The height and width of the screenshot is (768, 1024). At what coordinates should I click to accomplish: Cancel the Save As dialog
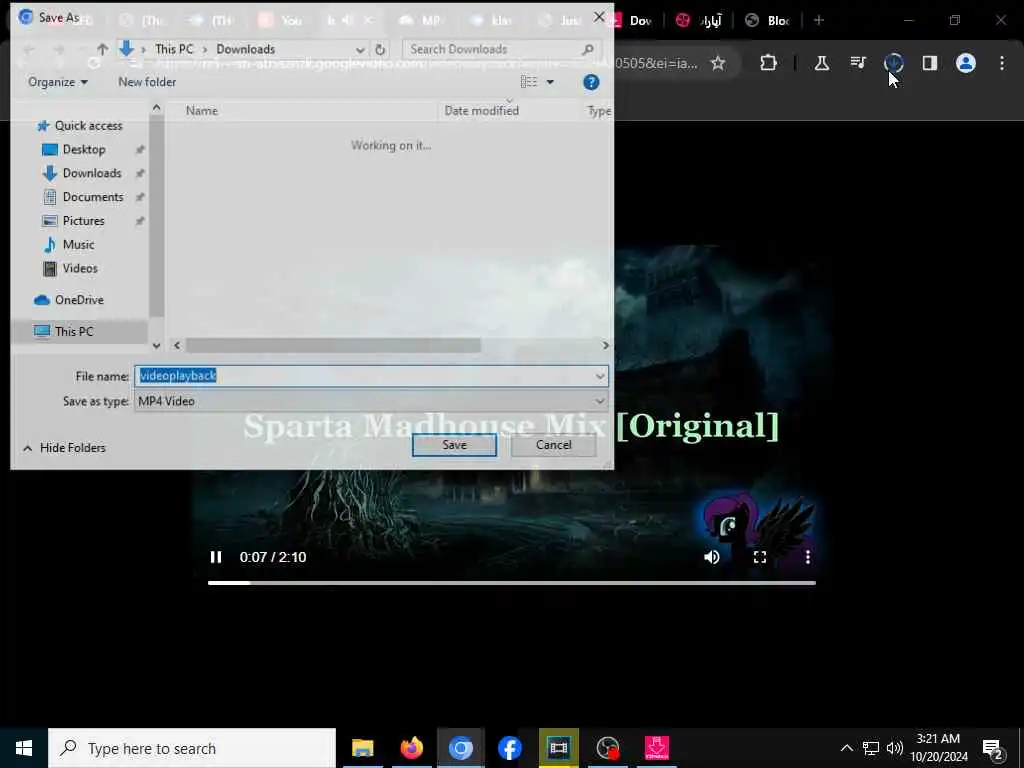tap(553, 445)
